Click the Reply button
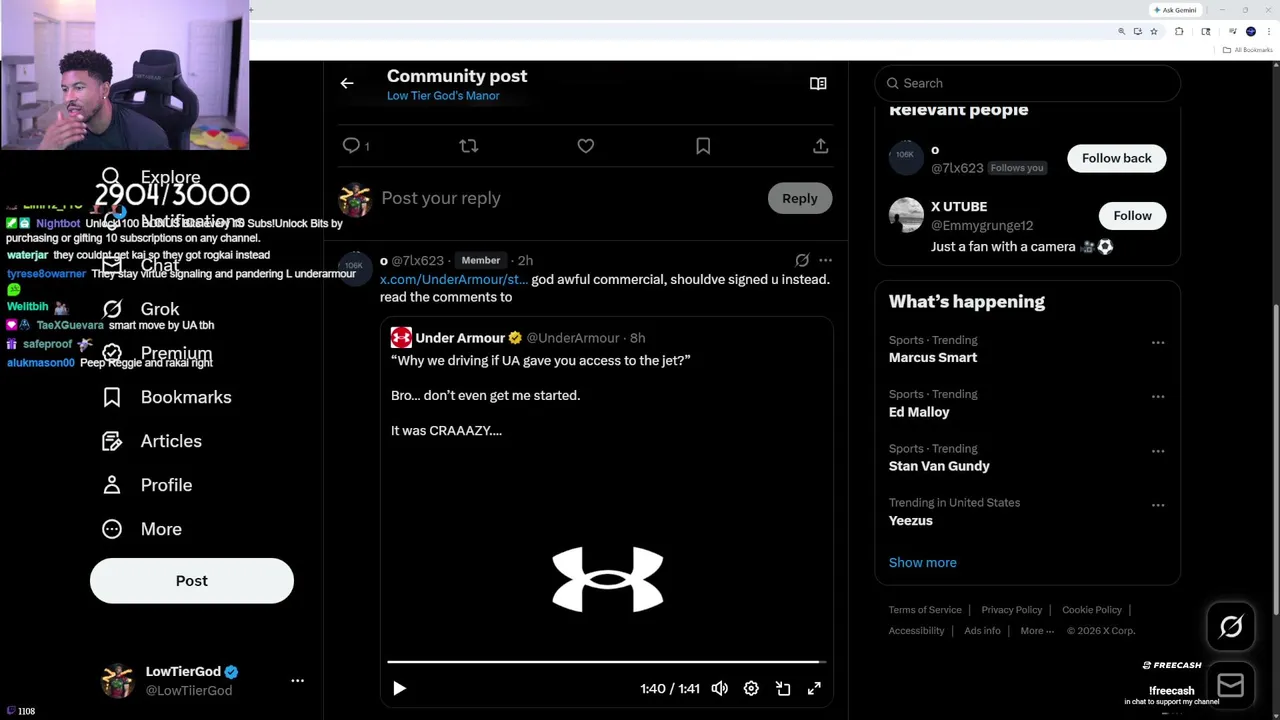This screenshot has height=720, width=1280. coord(800,198)
